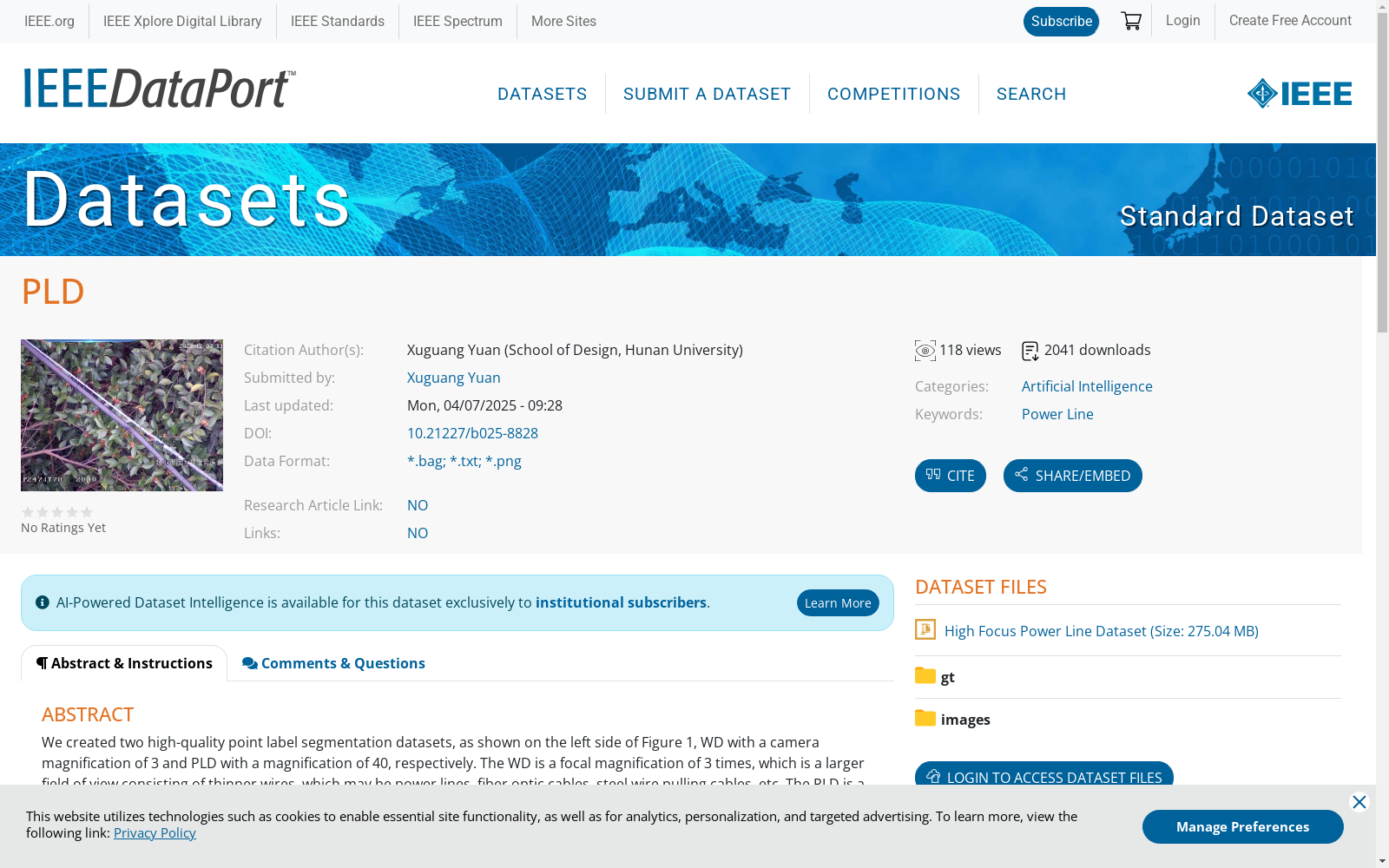Viewport: 1389px width, 868px height.
Task: Open the Privacy Policy link
Action: [x=155, y=832]
